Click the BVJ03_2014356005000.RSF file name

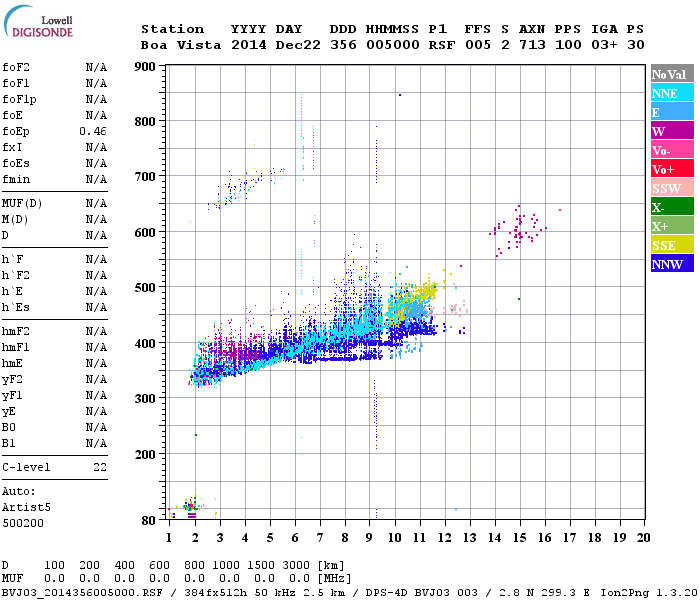(x=82, y=593)
